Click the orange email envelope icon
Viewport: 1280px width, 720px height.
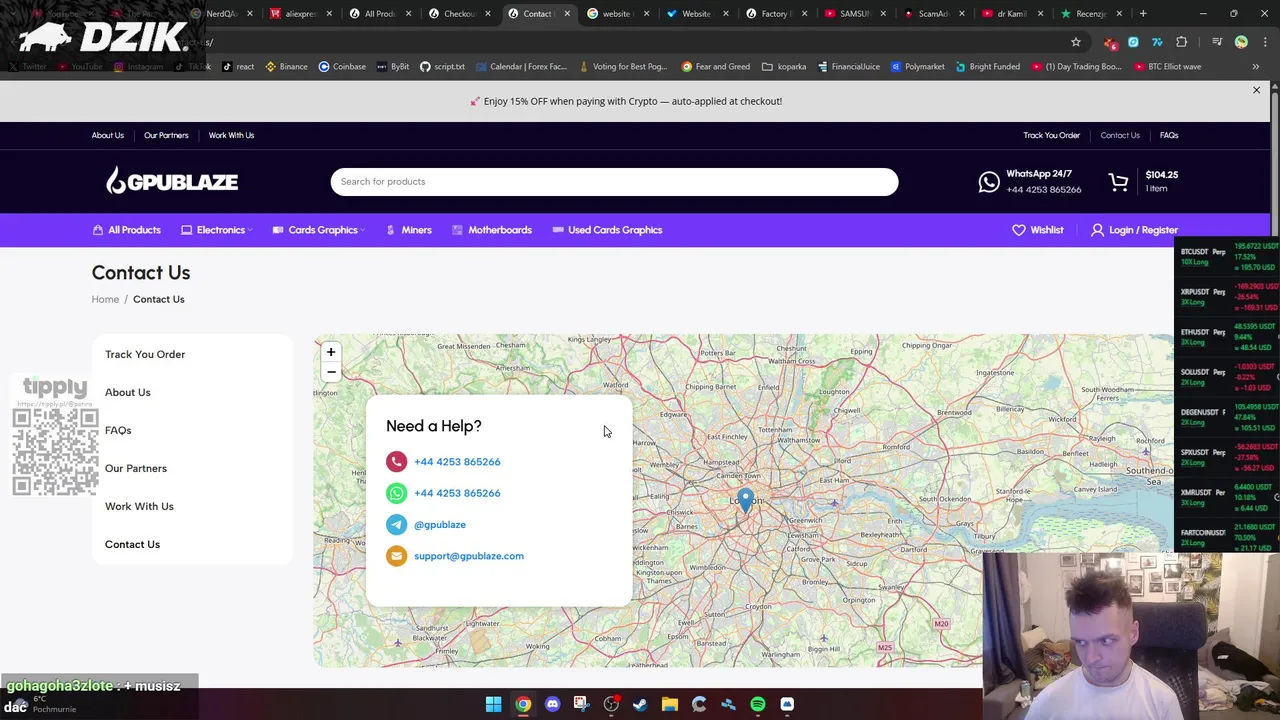(x=397, y=556)
